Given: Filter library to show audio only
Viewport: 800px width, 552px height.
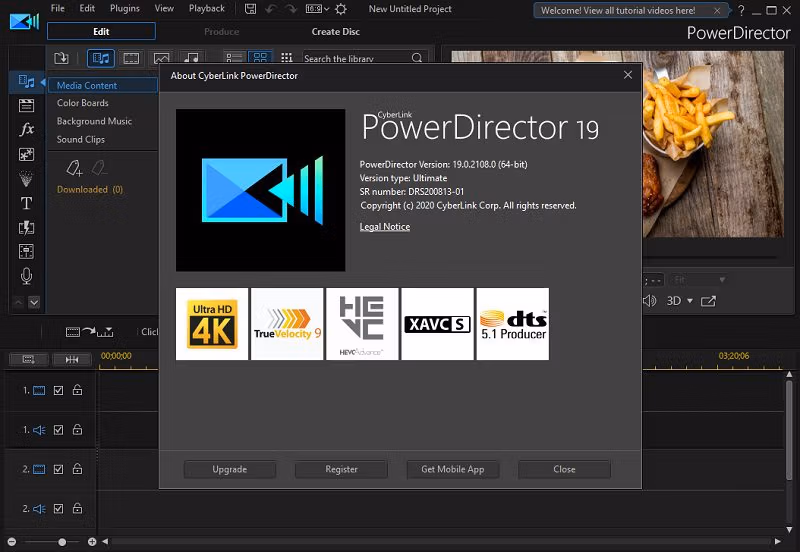Looking at the screenshot, I should 191,58.
